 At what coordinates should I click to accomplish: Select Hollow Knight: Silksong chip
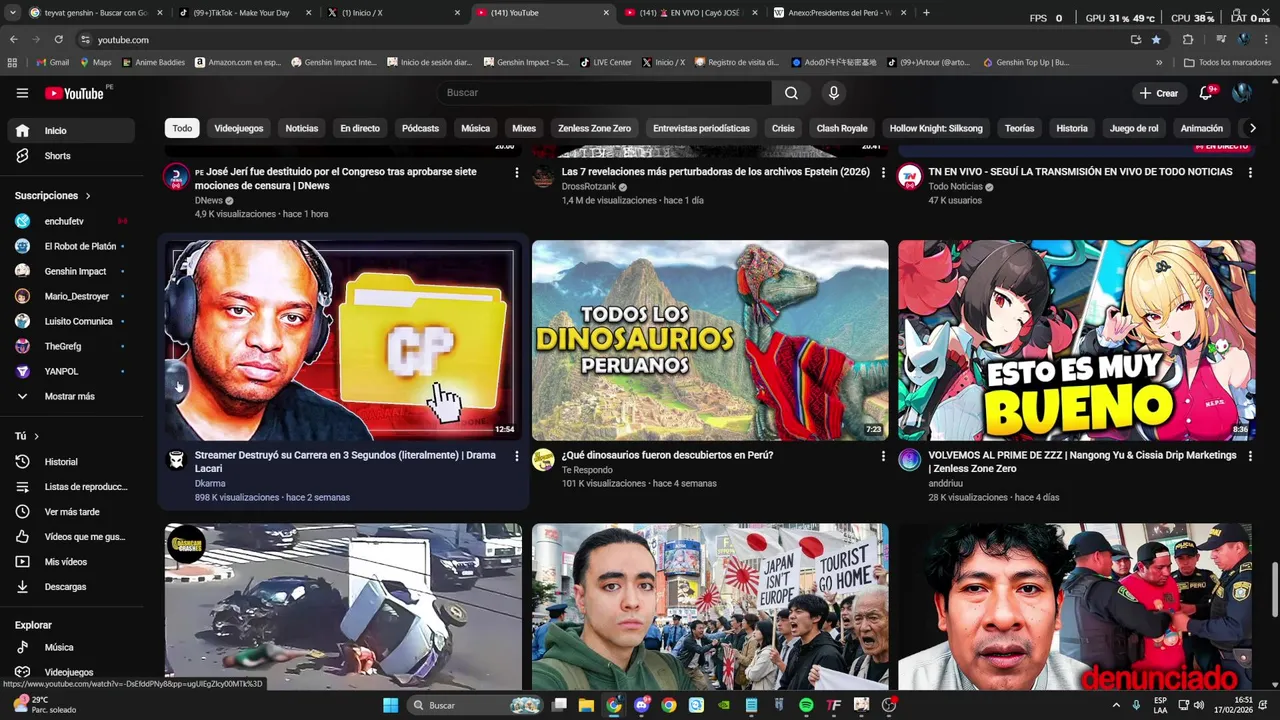936,128
